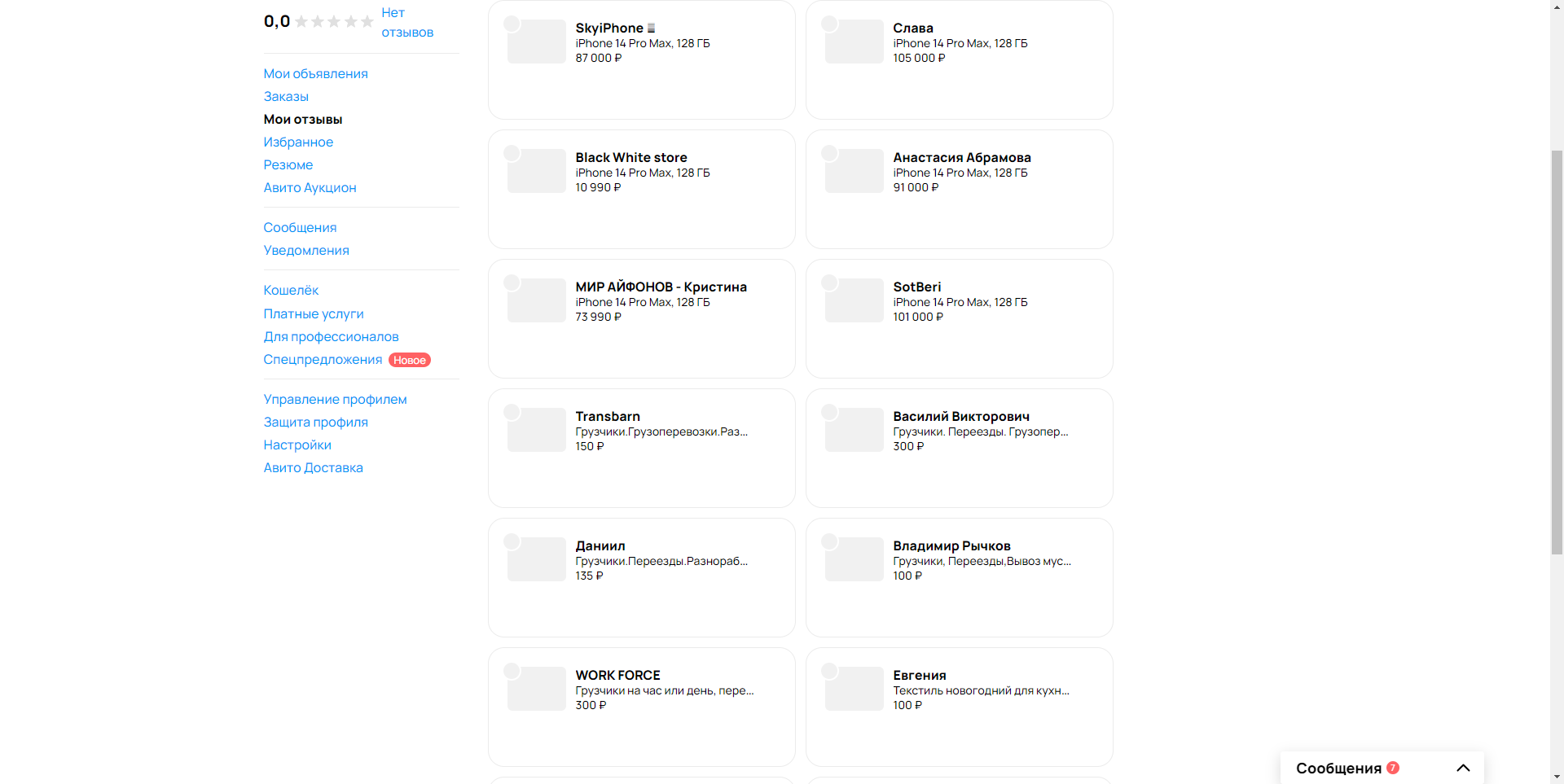Click Текстиль новогодний для кухн... title
This screenshot has width=1564, height=784.
point(981,690)
